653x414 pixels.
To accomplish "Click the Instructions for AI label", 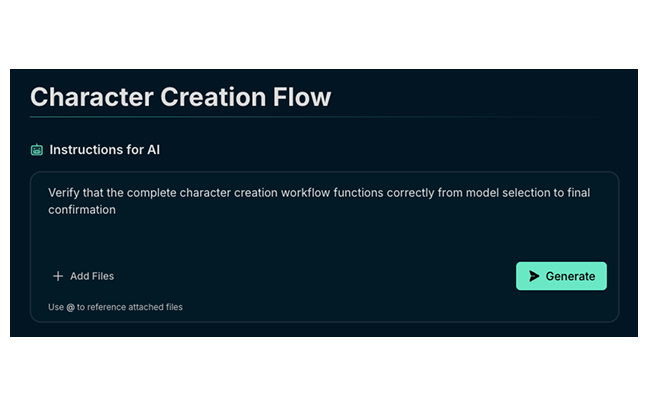I will pyautogui.click(x=104, y=150).
